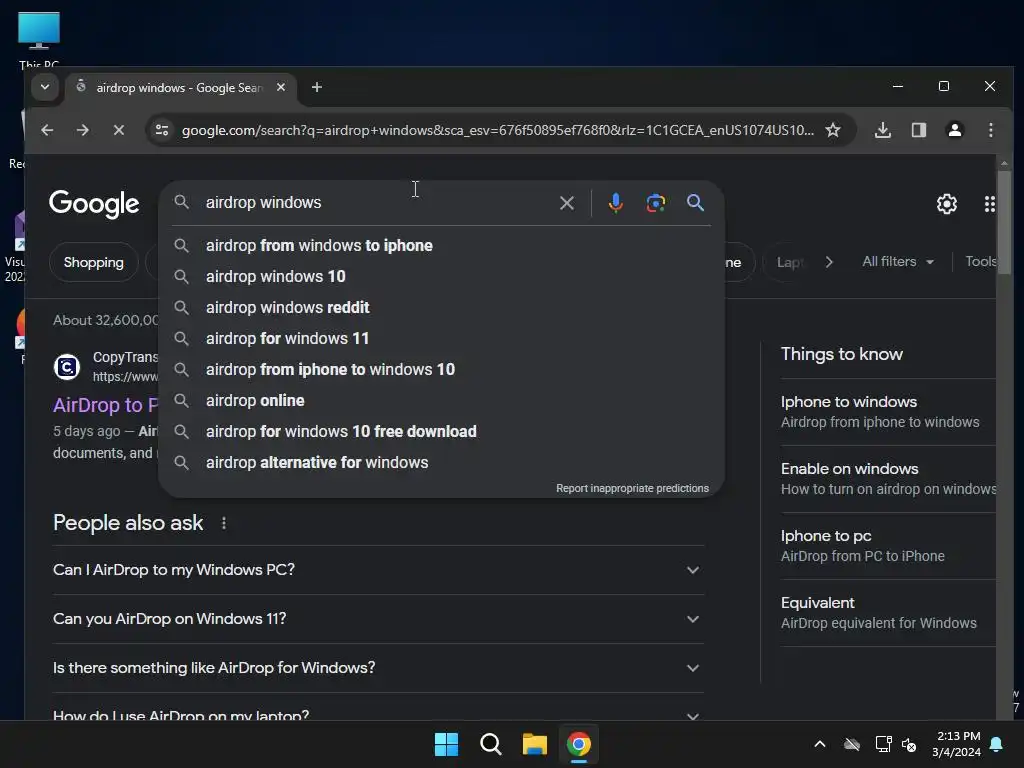Open Iphone to pc in Things to know
1024x768 pixels.
888,546
